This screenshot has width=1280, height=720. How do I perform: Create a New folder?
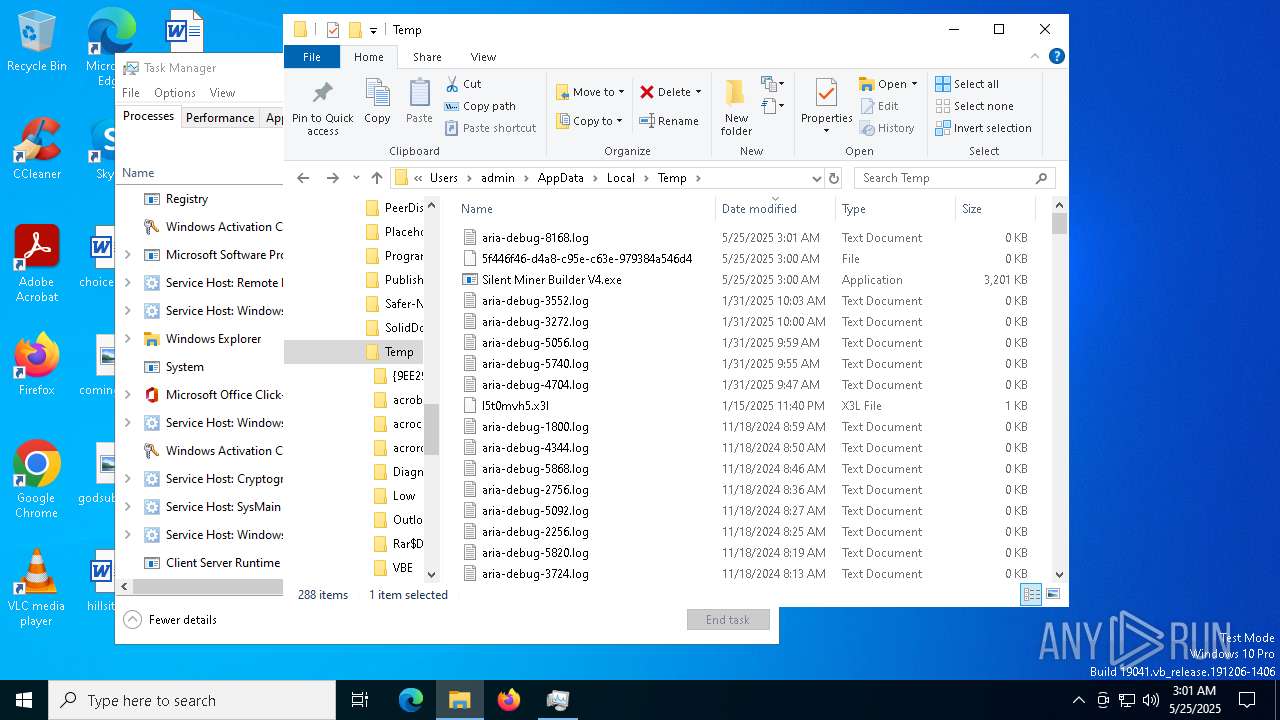pyautogui.click(x=735, y=107)
